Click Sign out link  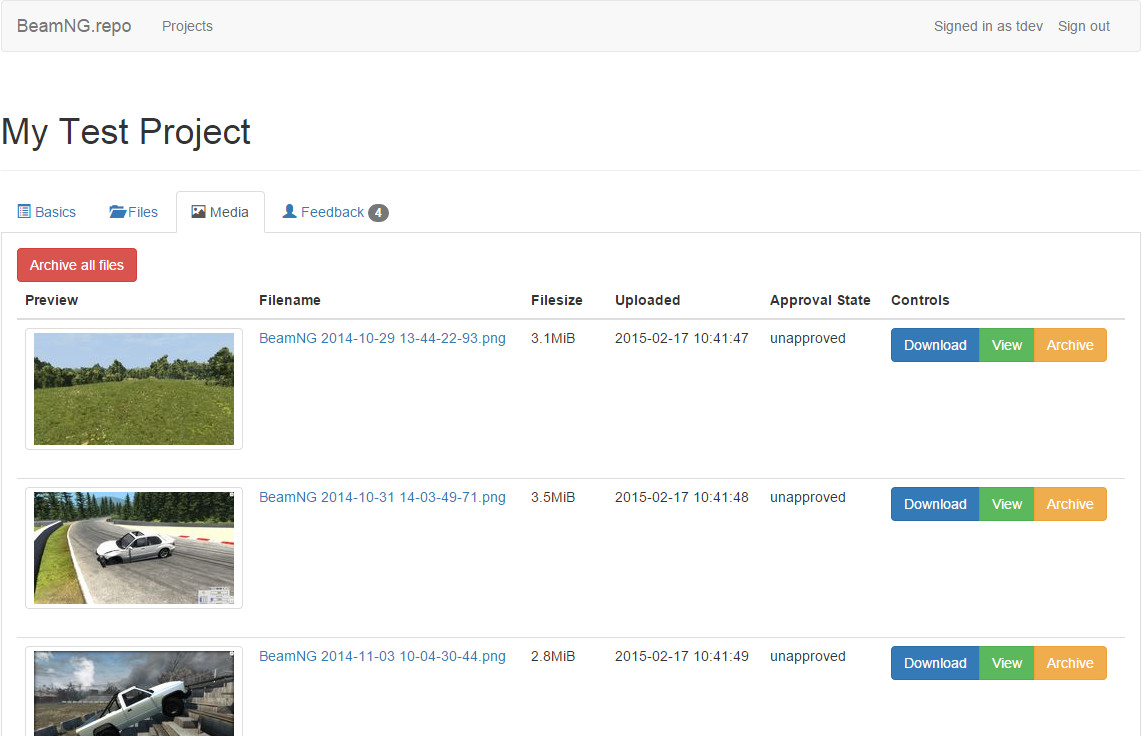[1084, 26]
